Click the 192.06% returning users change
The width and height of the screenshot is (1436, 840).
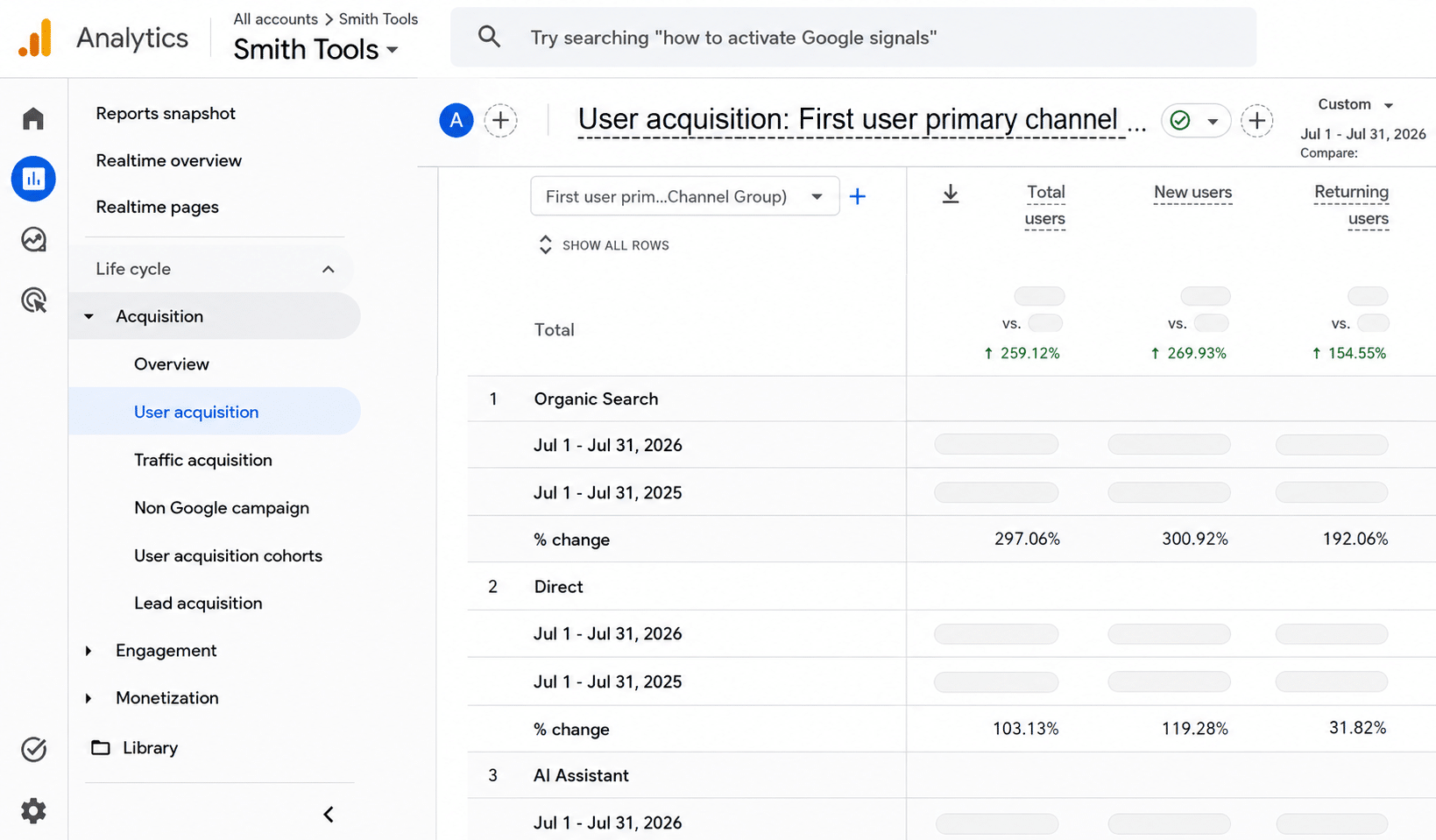[1355, 540]
